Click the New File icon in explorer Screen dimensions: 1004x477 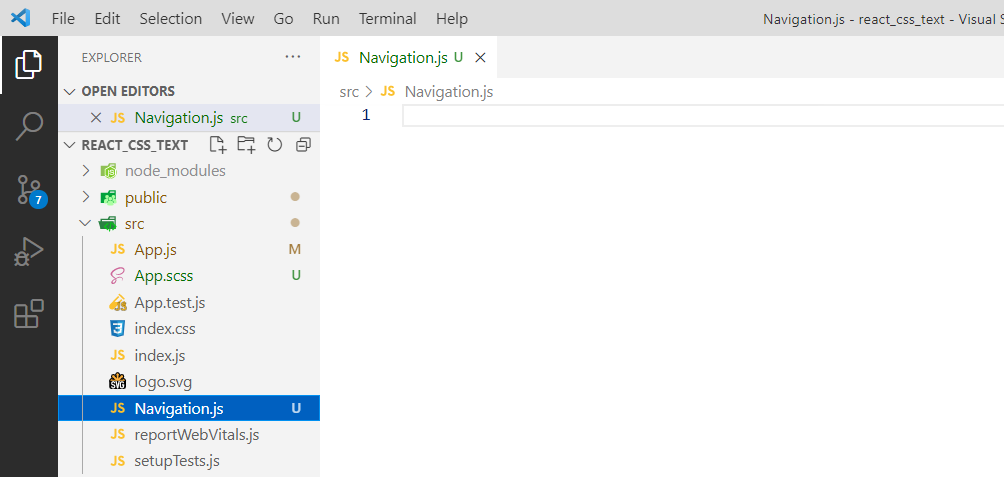click(x=217, y=145)
